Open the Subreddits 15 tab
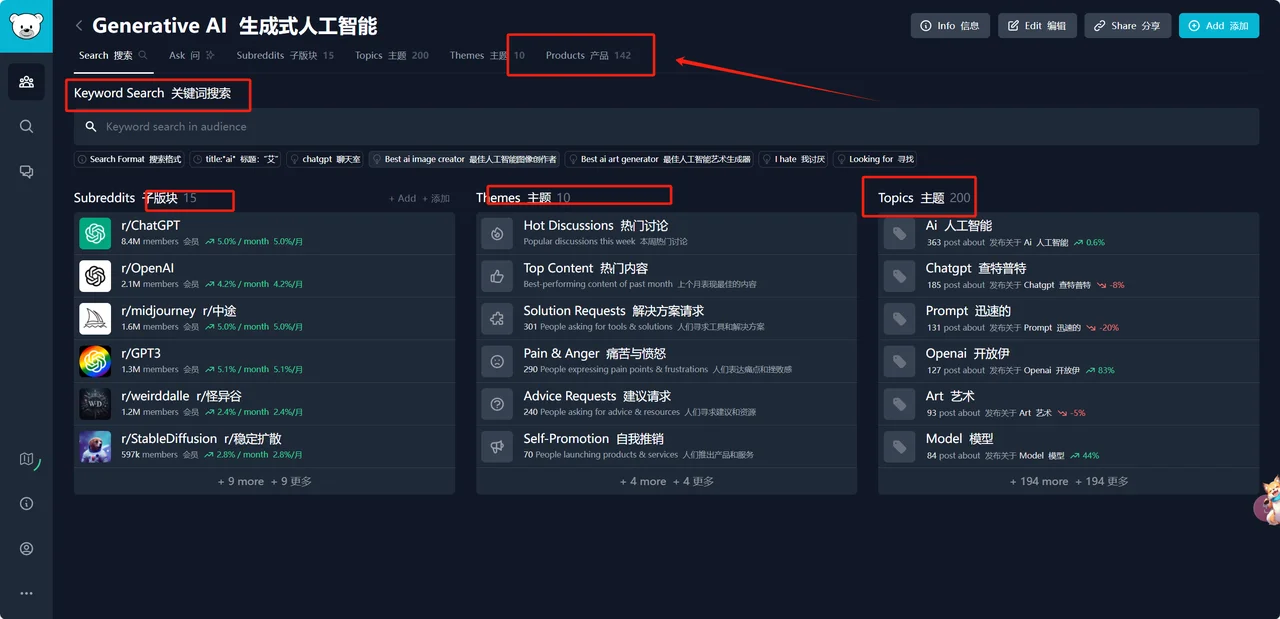1280x619 pixels. pyautogui.click(x=285, y=55)
